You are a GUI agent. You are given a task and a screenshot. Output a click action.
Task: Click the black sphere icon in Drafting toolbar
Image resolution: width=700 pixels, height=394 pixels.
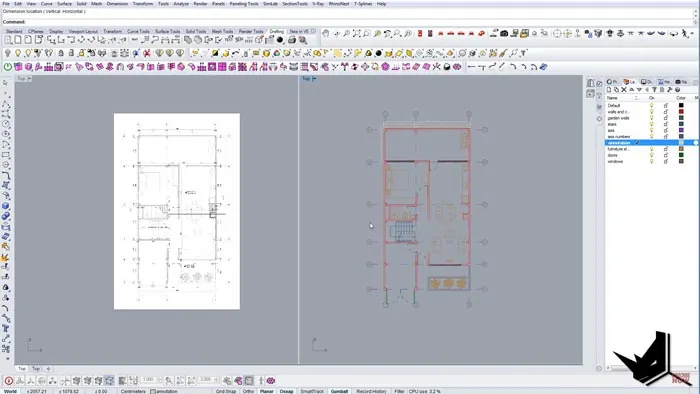(x=280, y=40)
